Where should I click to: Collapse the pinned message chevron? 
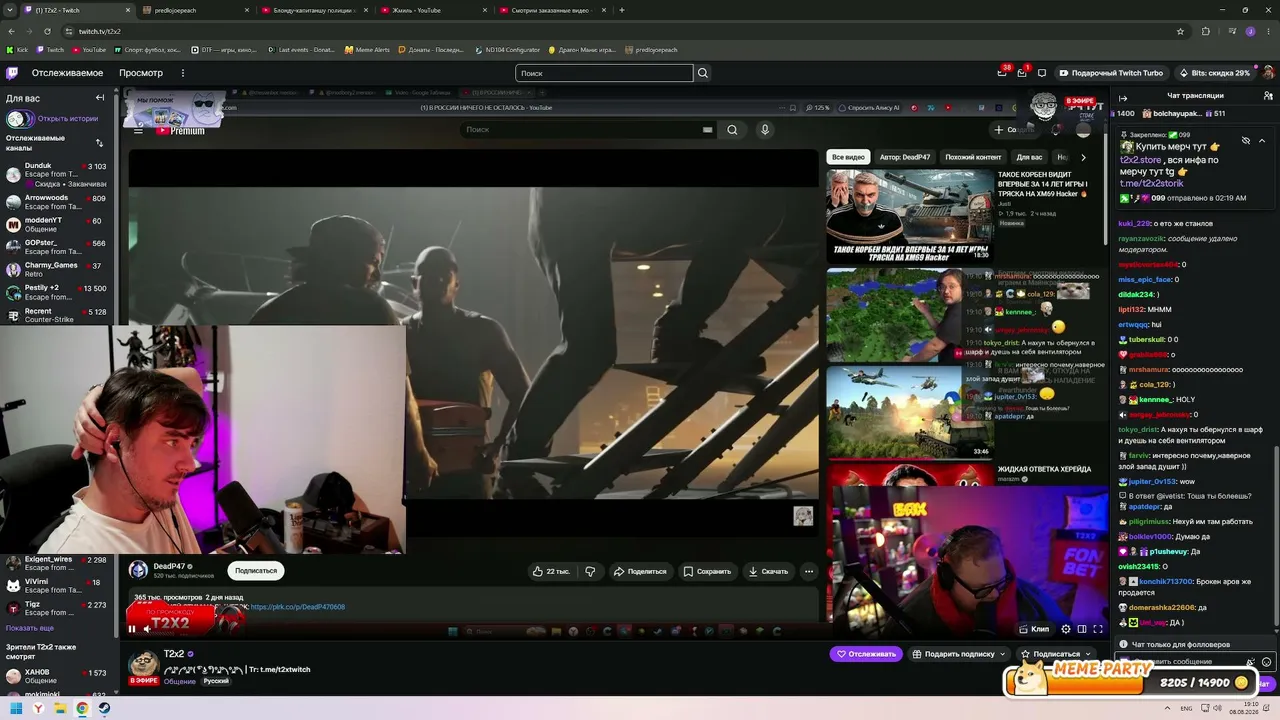click(1262, 141)
